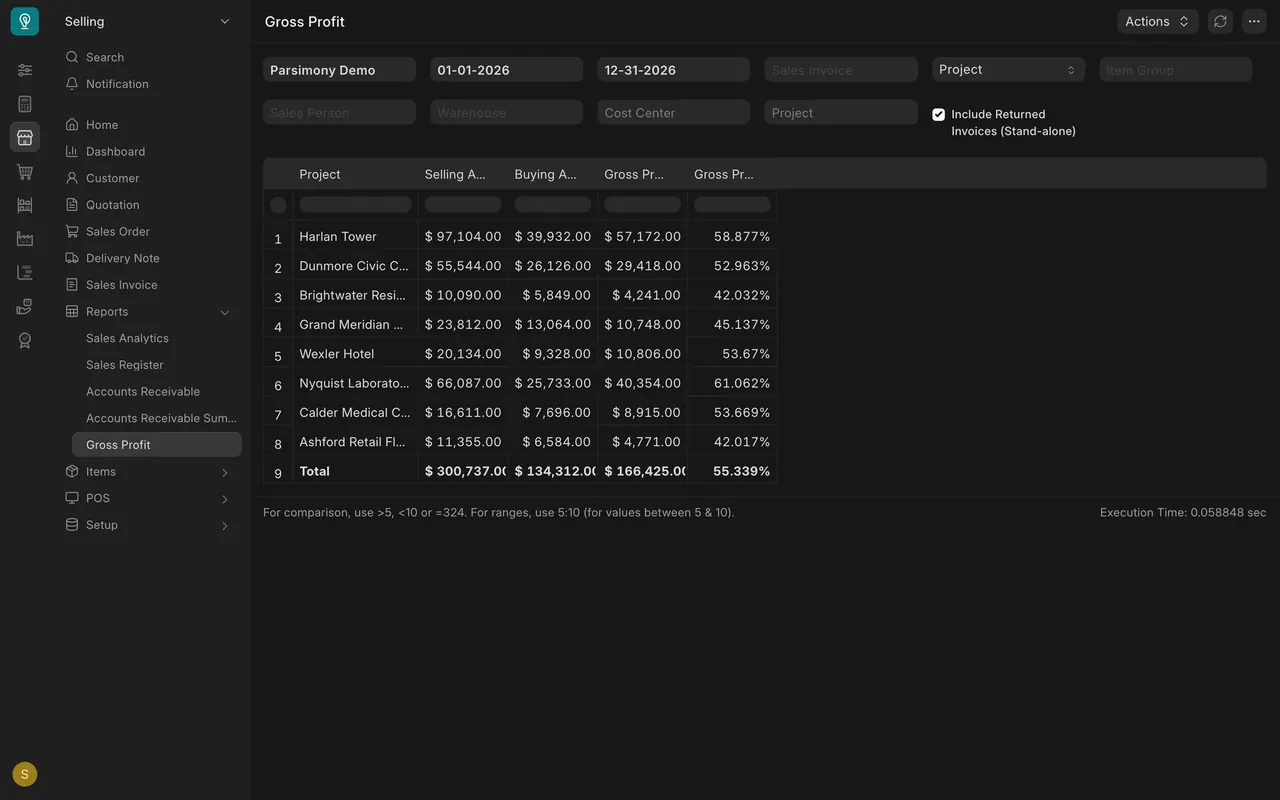This screenshot has width=1280, height=800.
Task: Click the user avatar S
Action: click(25, 774)
